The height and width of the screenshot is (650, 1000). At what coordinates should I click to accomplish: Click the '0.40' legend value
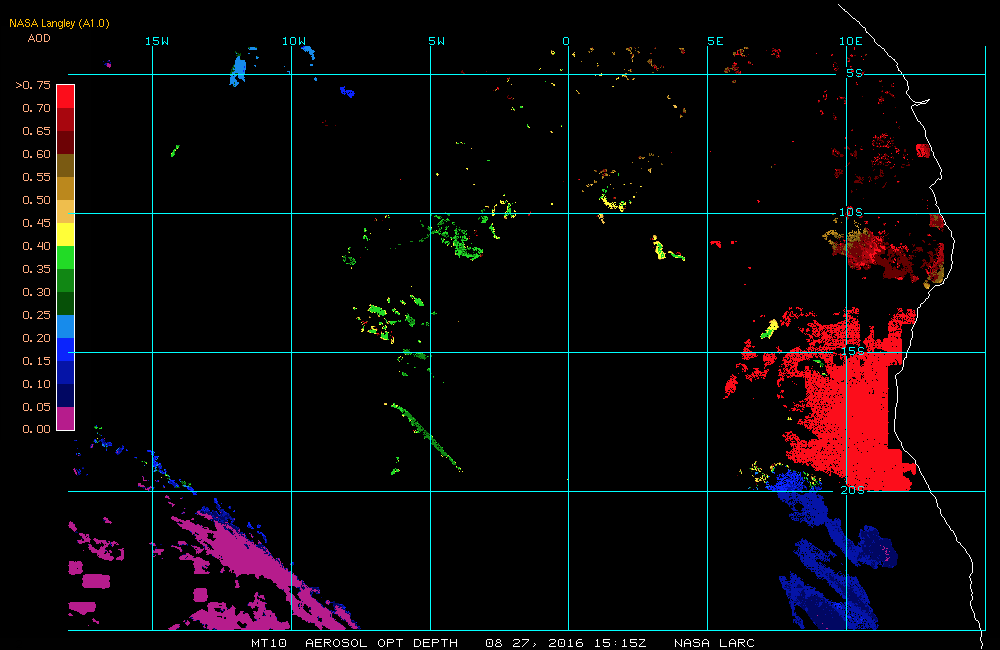36,246
